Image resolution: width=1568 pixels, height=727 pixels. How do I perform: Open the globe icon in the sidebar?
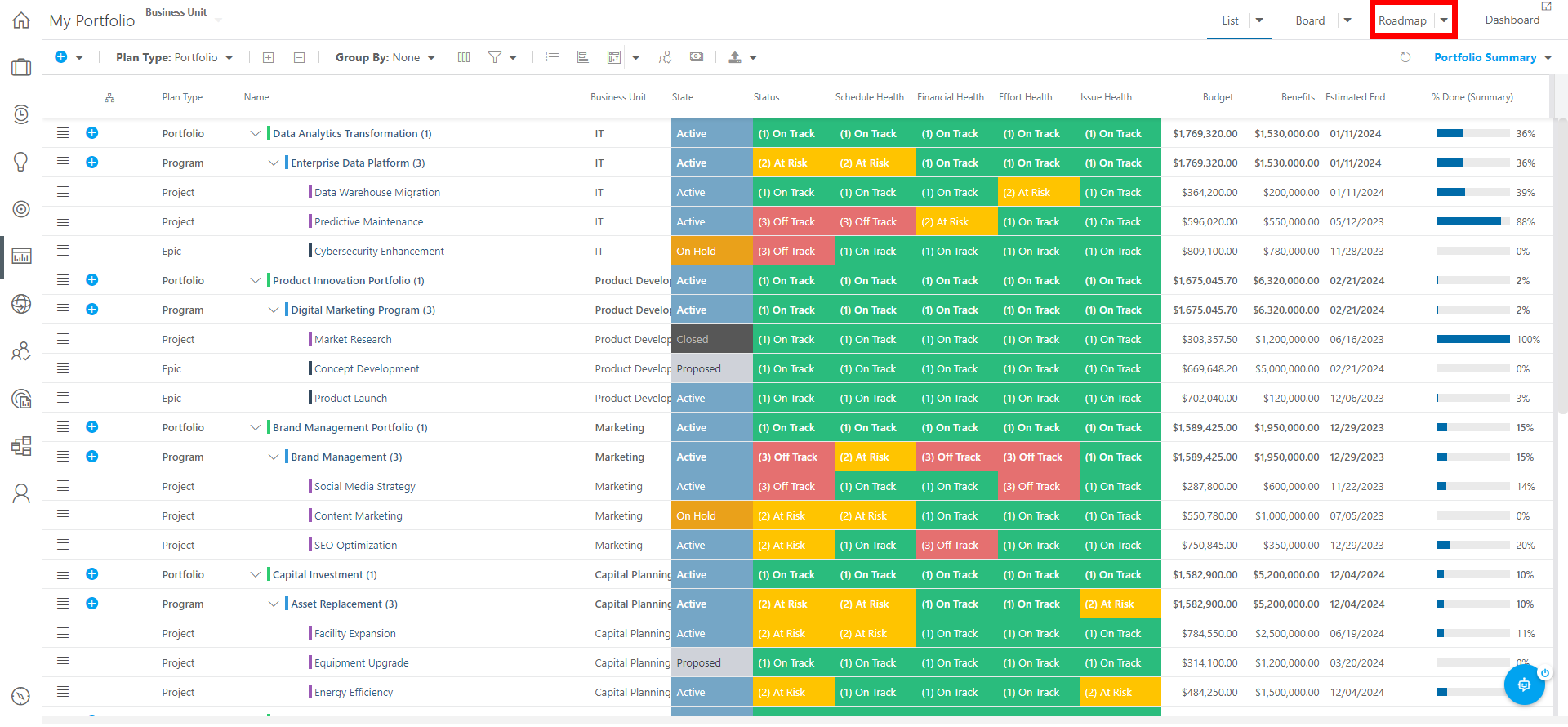point(21,304)
